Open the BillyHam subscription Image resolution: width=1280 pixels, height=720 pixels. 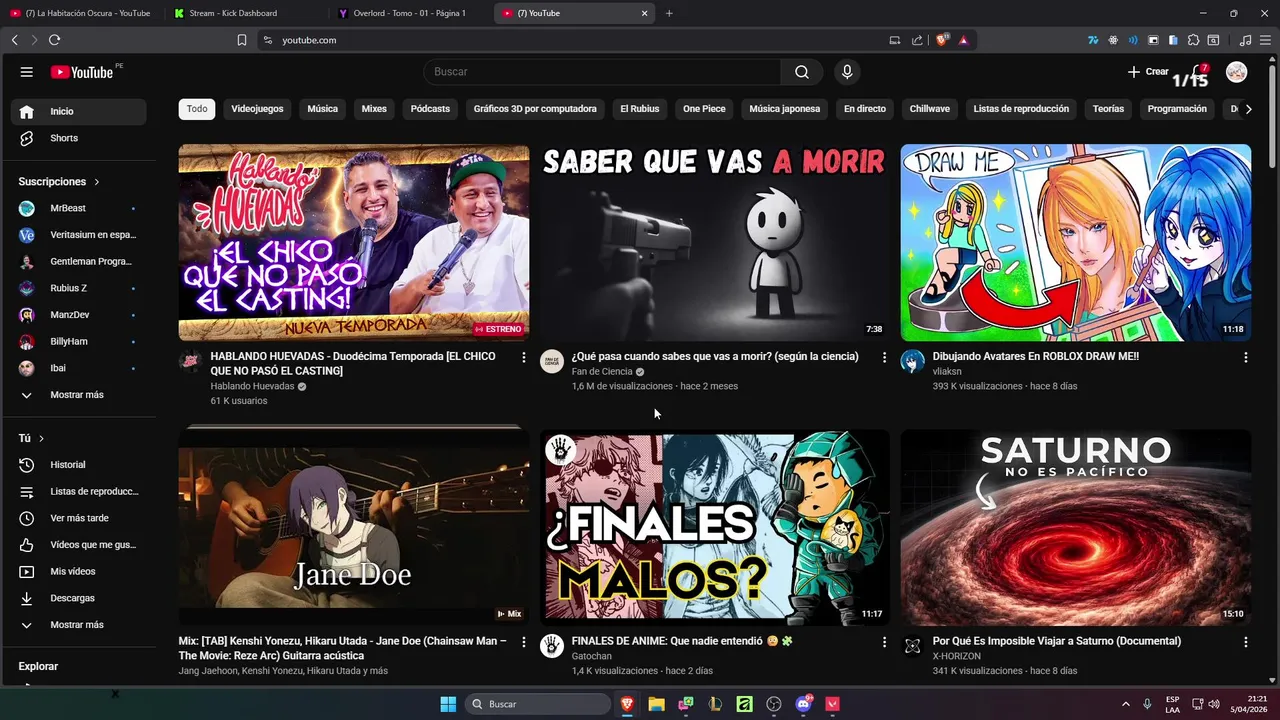pos(79,341)
